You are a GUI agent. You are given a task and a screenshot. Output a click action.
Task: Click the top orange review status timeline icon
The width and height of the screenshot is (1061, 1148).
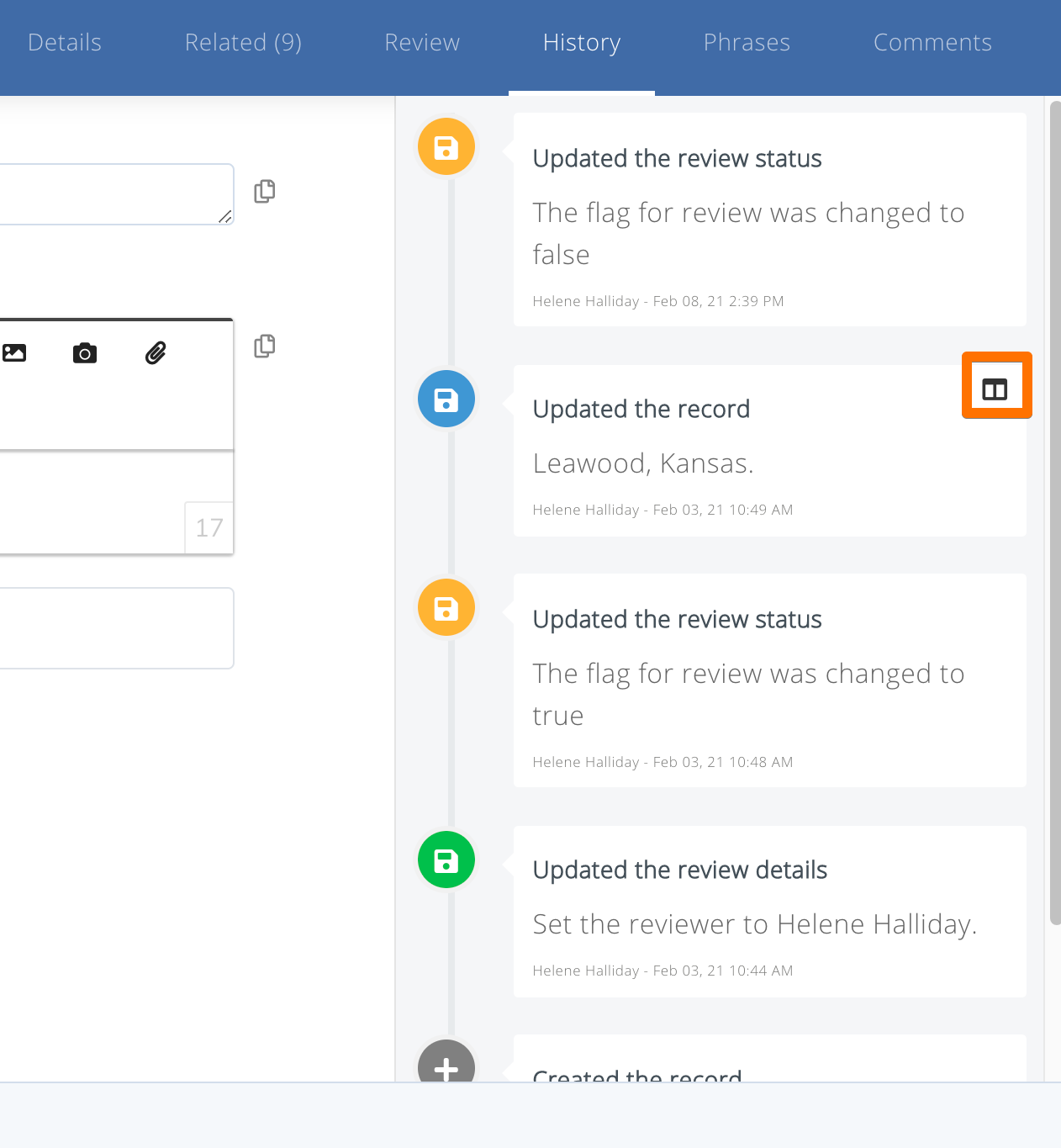point(446,147)
